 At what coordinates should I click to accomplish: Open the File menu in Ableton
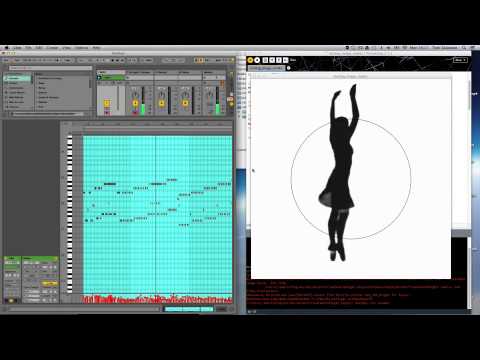pos(29,48)
